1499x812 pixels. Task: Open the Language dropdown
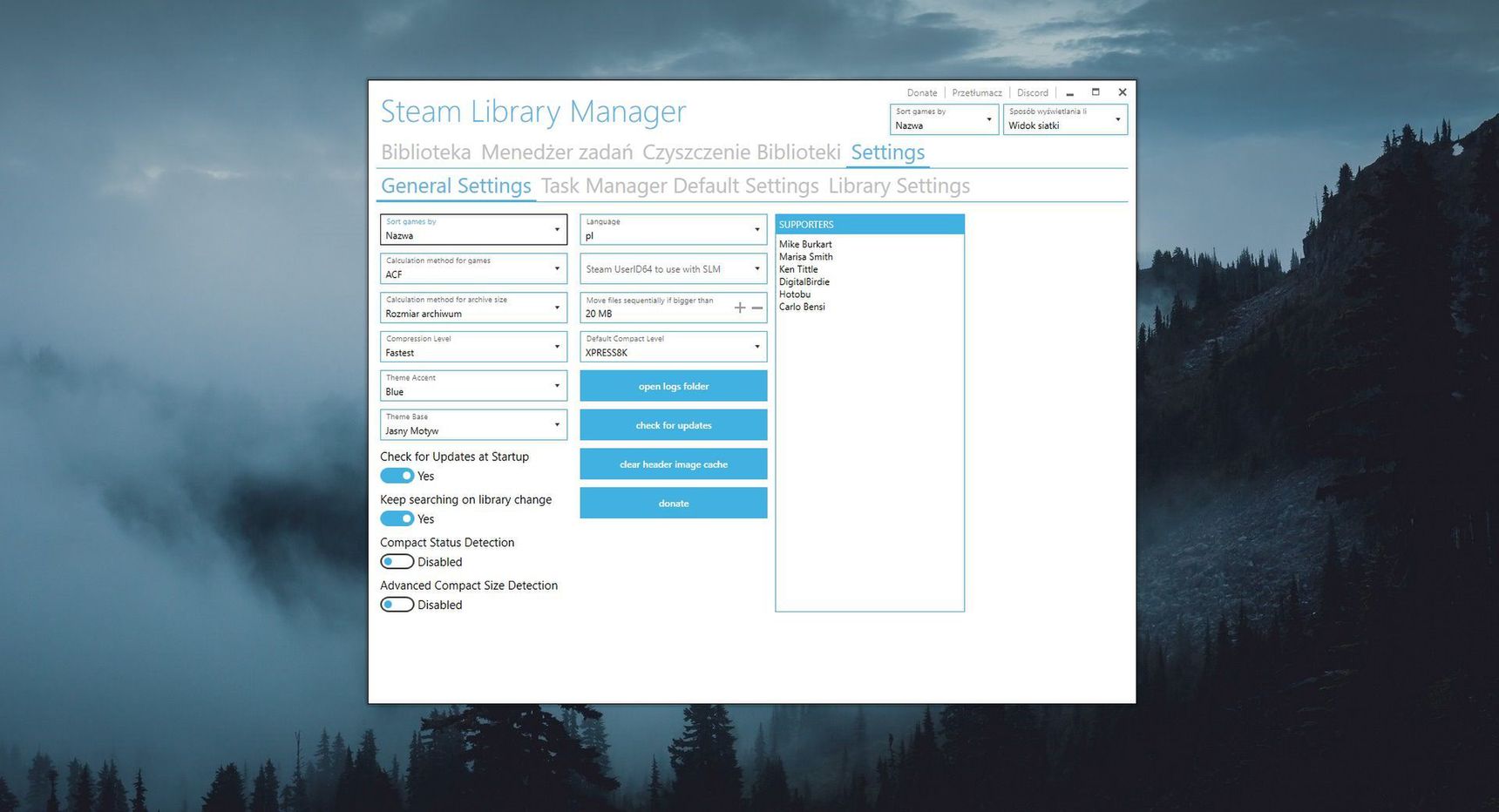[674, 229]
